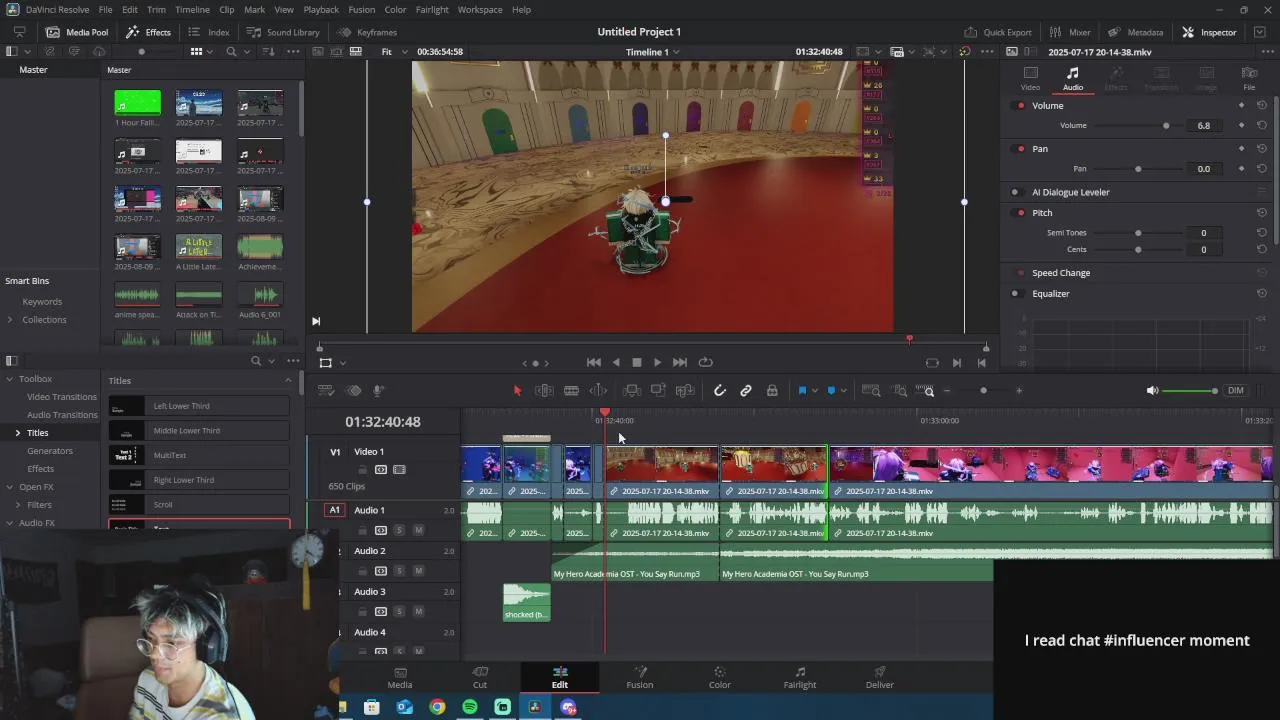Reset Volume section with reset icon
This screenshot has width=1280, height=720.
click(1262, 105)
